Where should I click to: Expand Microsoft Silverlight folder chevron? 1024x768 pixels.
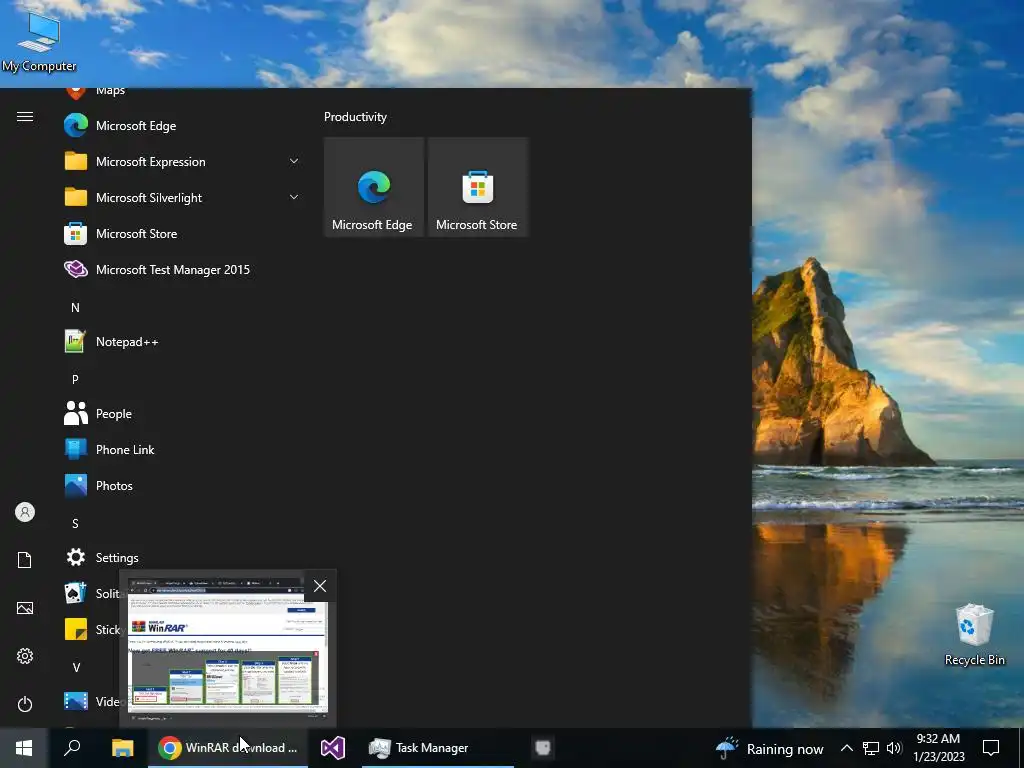click(294, 197)
